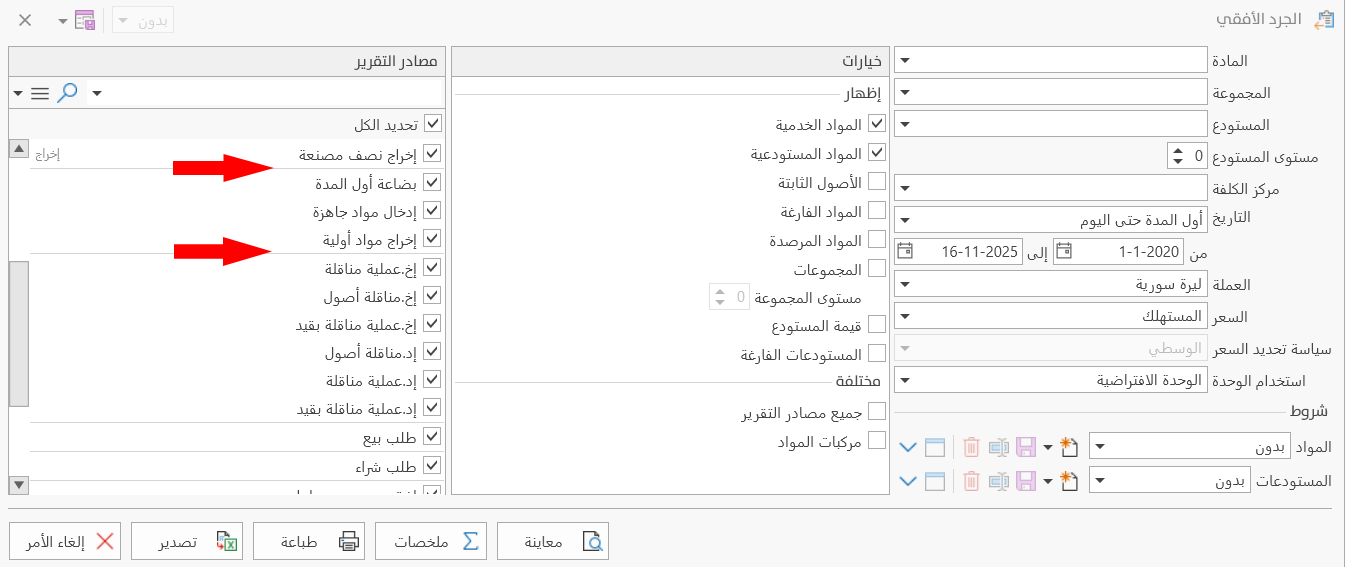Open the التاريخ period dropdown
Image resolution: width=1345 pixels, height=567 pixels.
[x=904, y=219]
